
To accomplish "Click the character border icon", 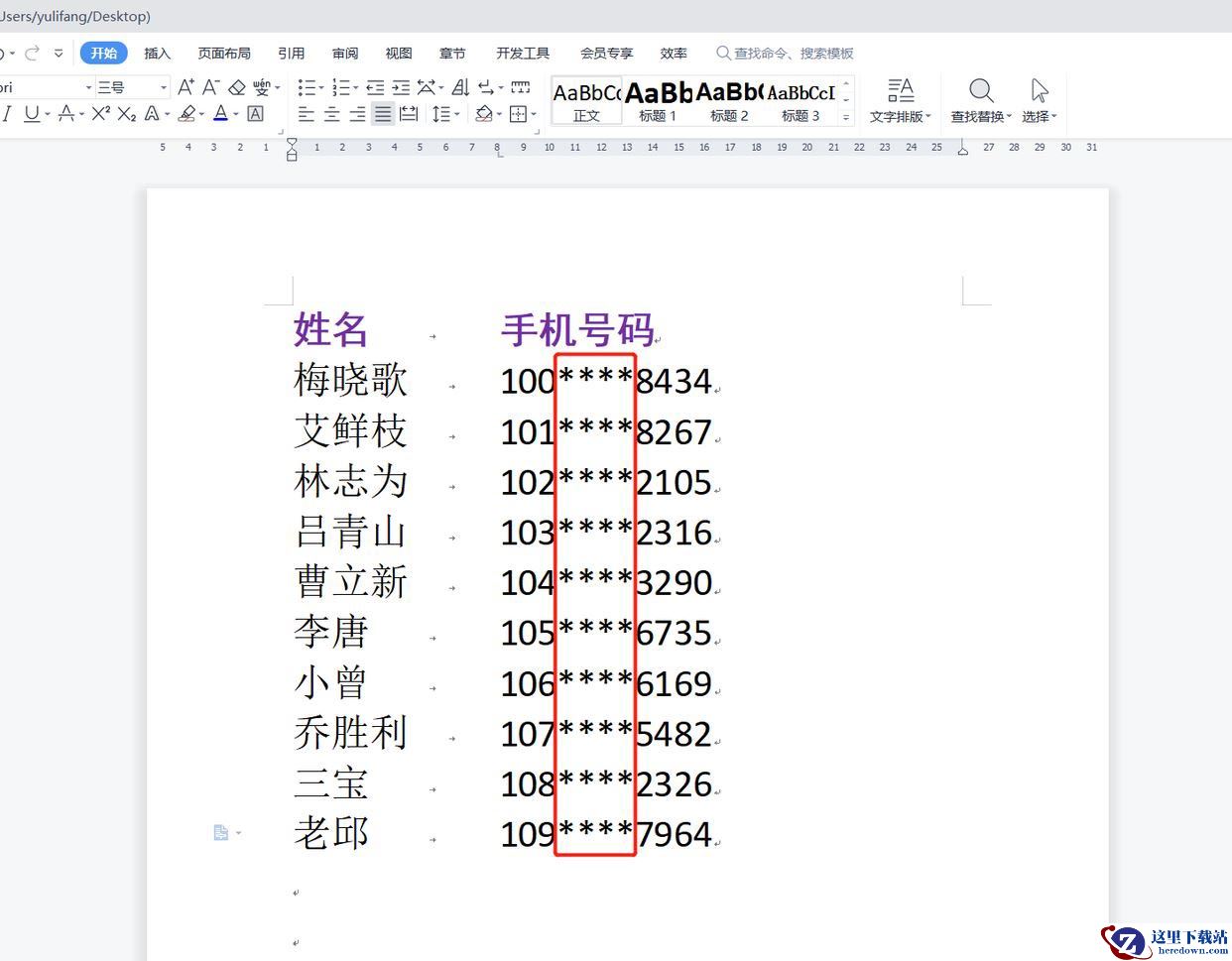I will 255,114.
